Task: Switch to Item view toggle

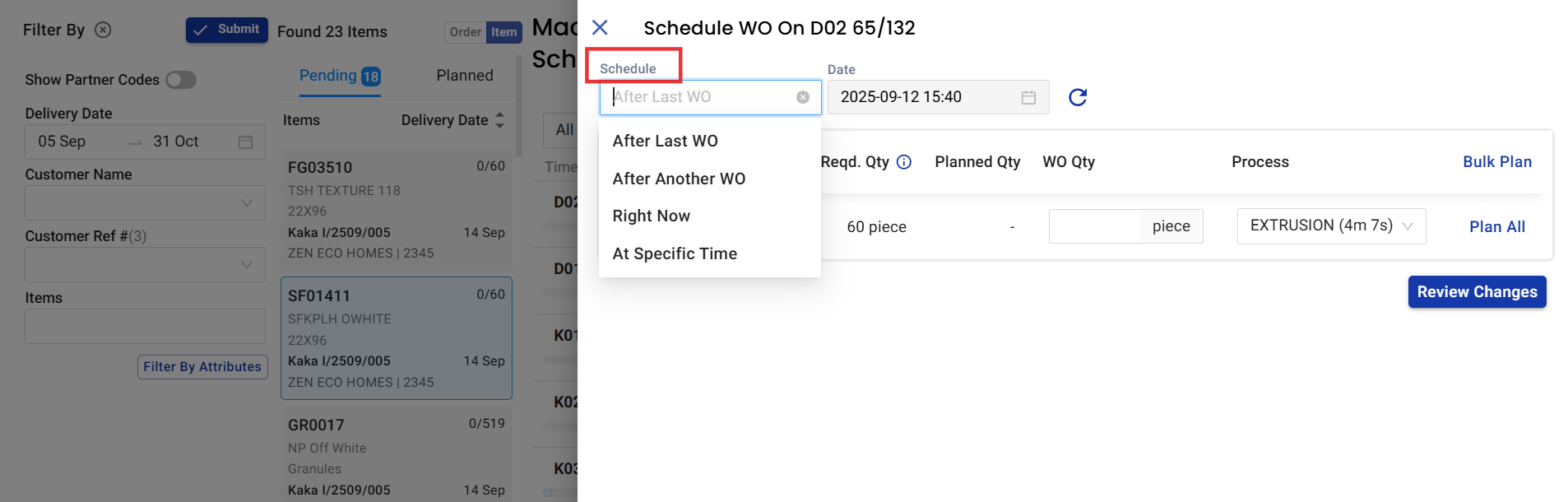Action: pos(504,32)
